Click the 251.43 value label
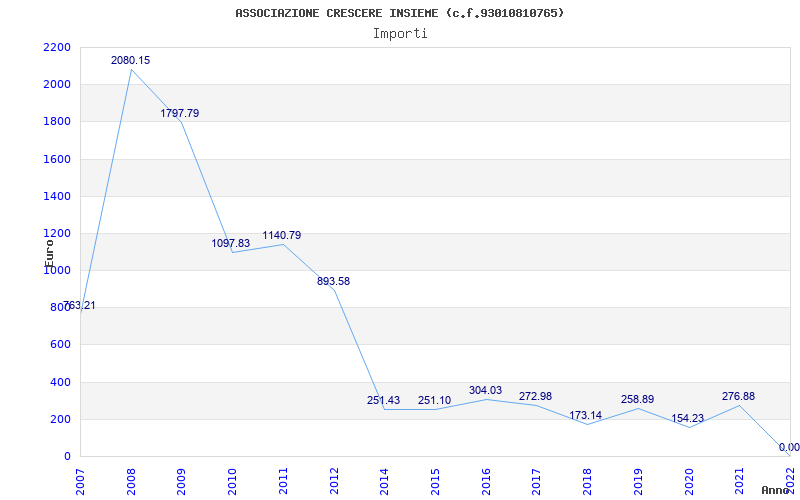Screen dimensions: 800x500 [383, 400]
